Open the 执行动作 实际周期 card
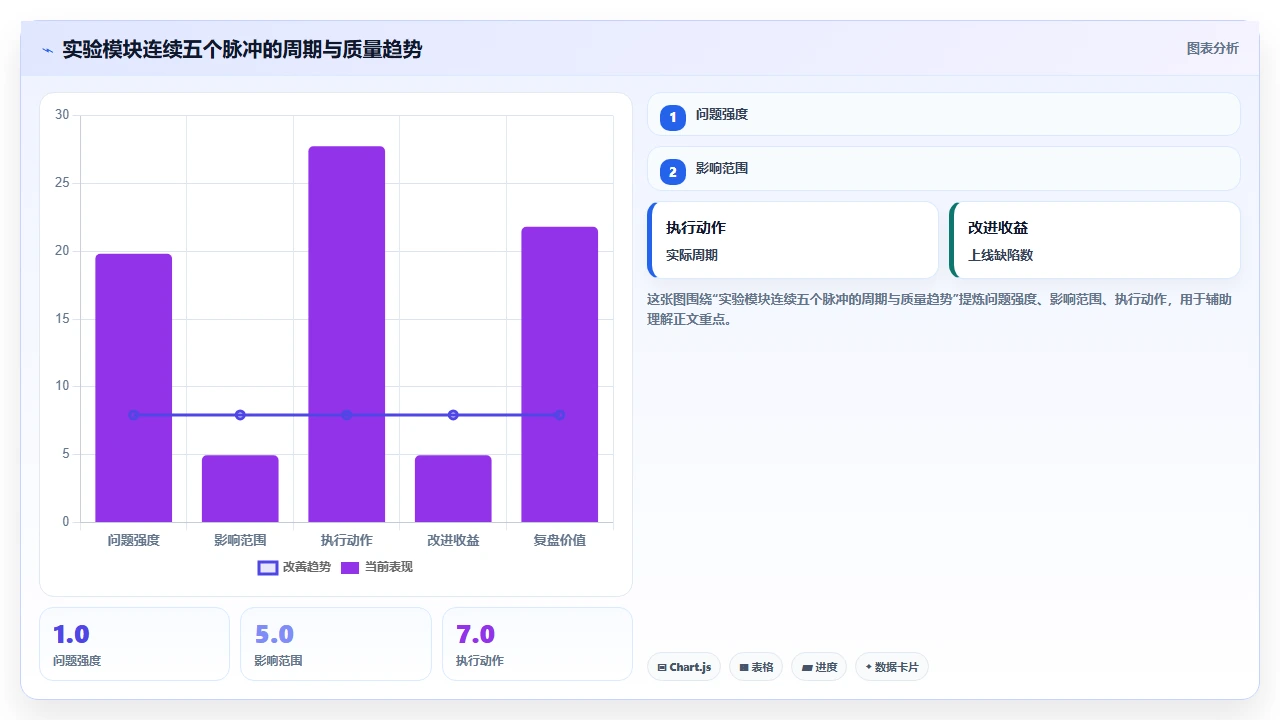Screen dimensions: 1280x720 click(793, 240)
